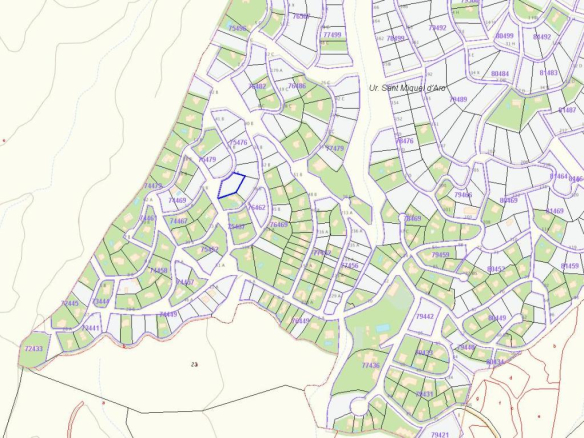Select block label 72433

pyautogui.click(x=34, y=349)
